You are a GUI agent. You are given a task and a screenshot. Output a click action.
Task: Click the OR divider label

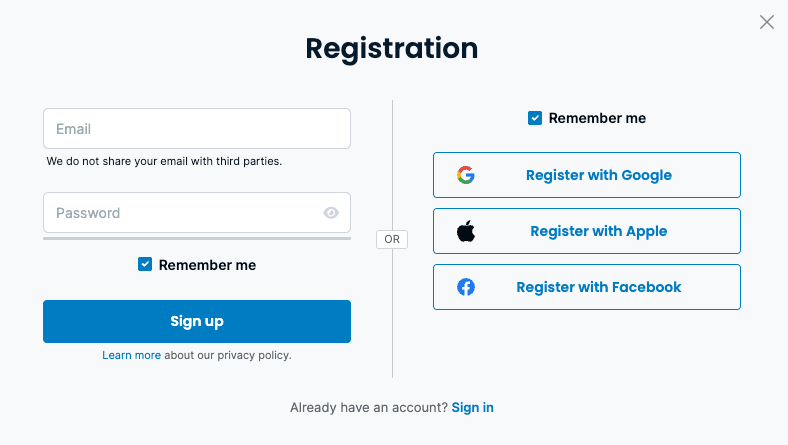(392, 240)
